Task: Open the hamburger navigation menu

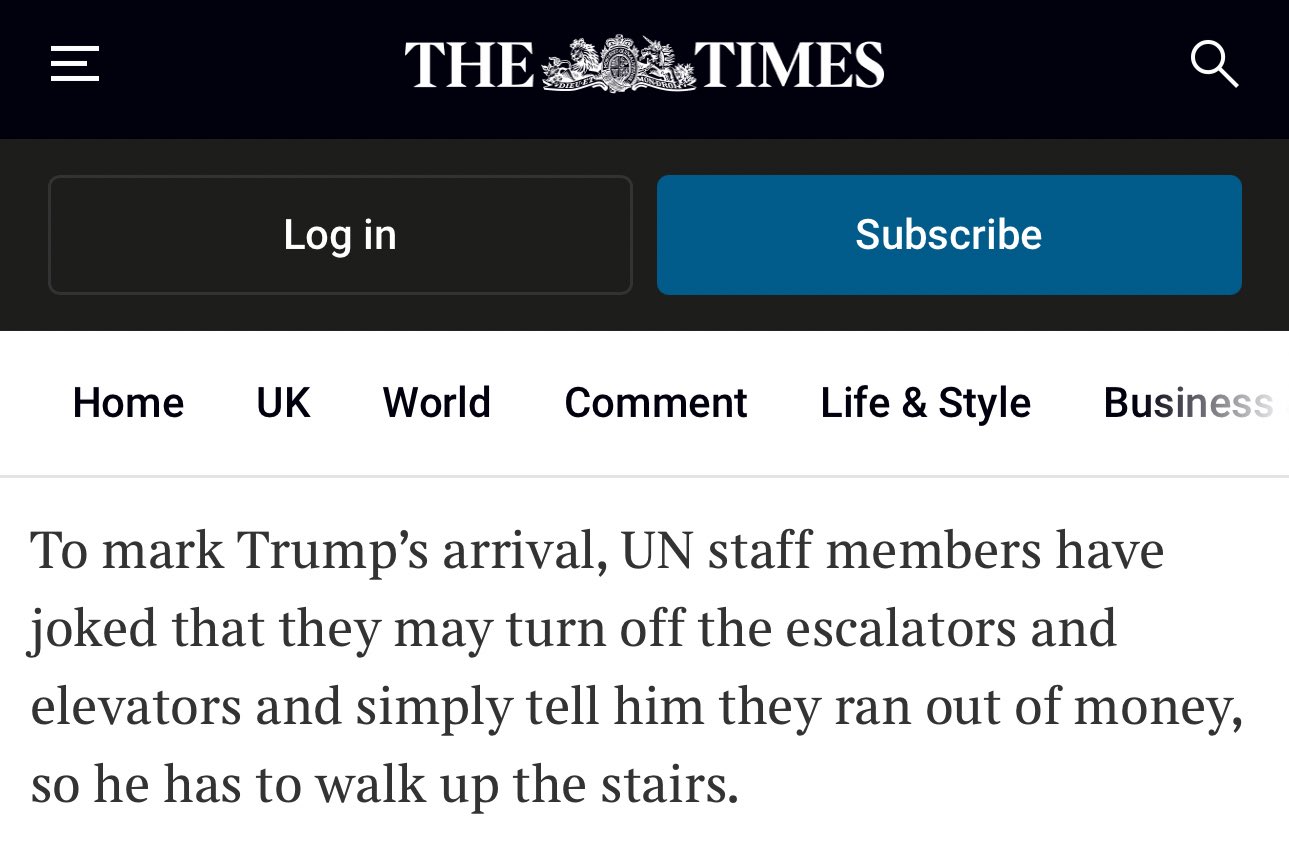Action: tap(75, 64)
